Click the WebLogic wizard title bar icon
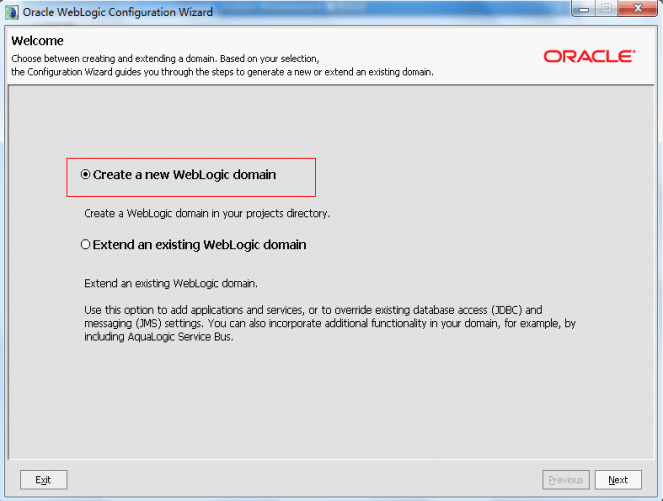 point(11,12)
